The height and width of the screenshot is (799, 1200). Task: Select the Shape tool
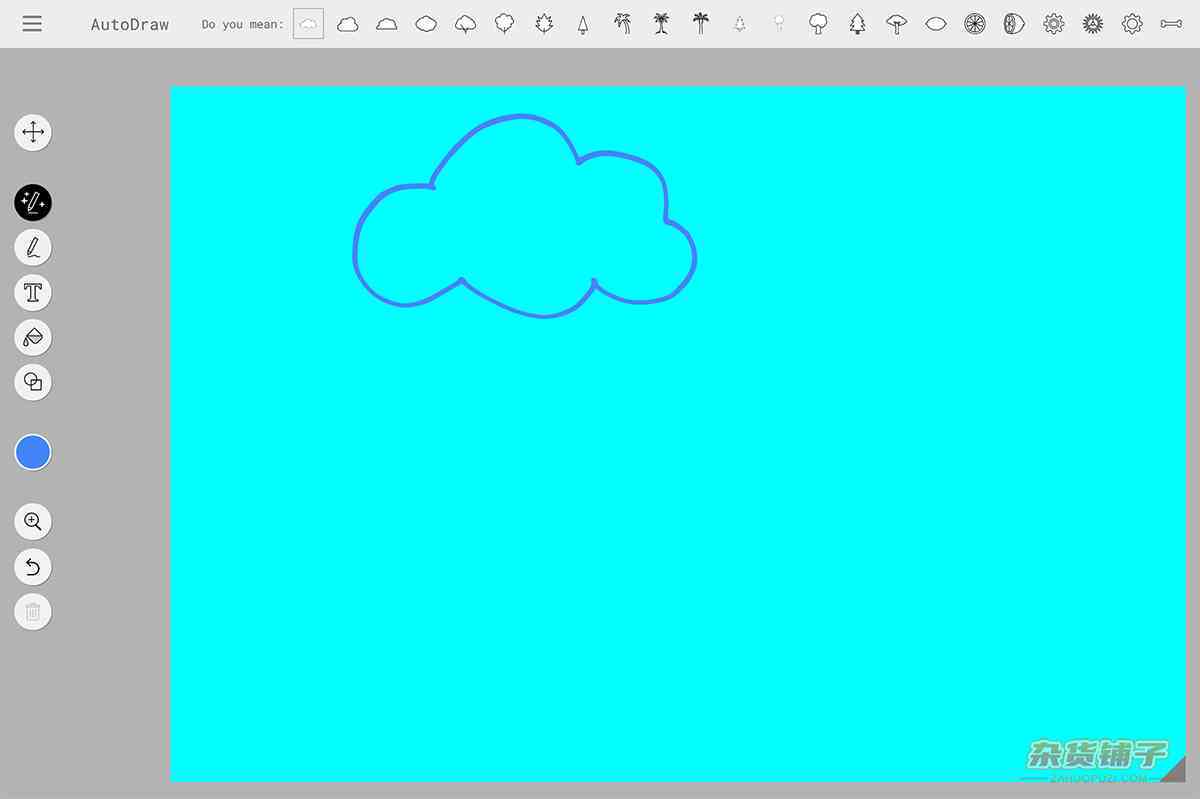tap(33, 382)
